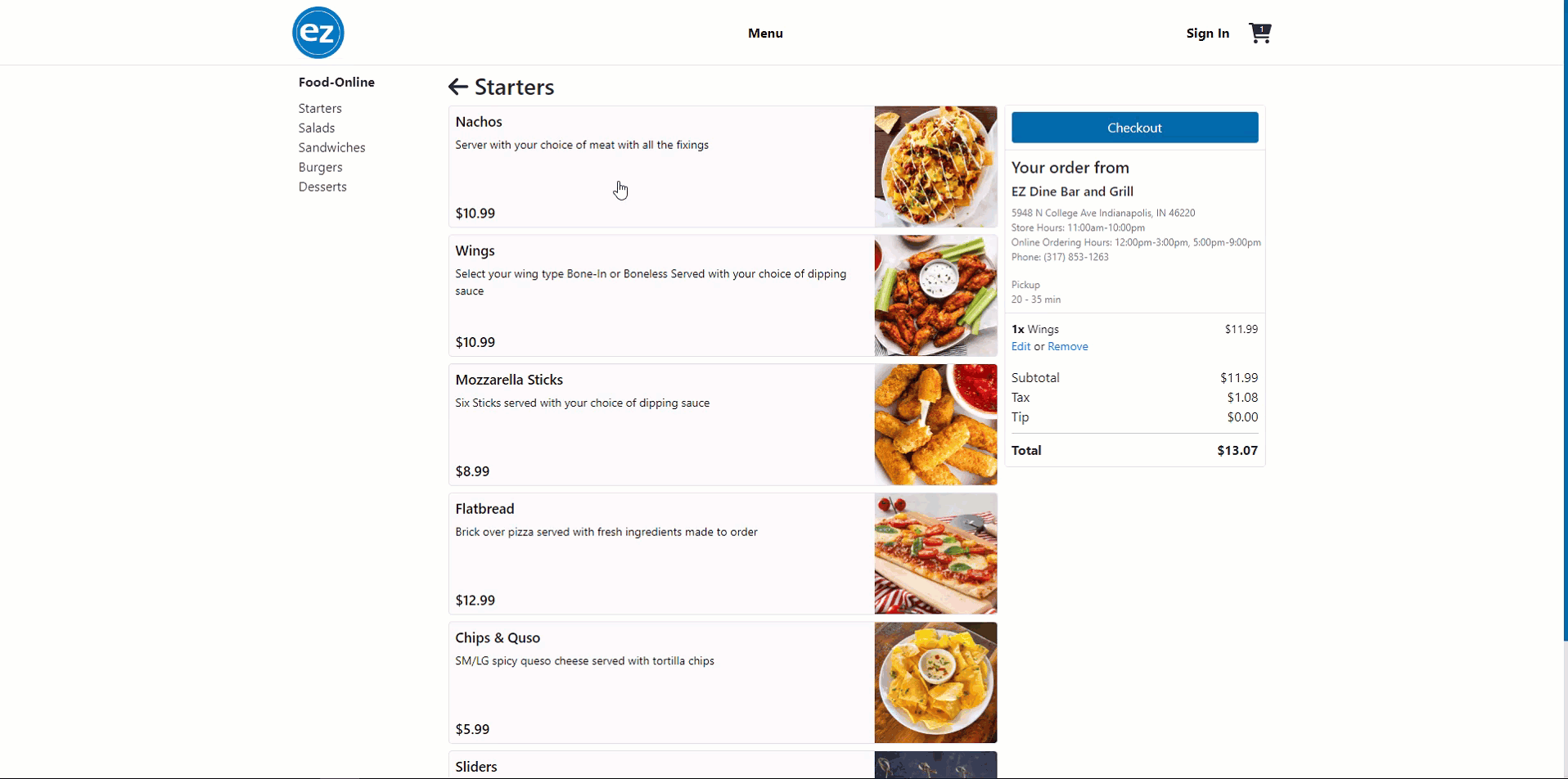1568x779 pixels.
Task: Remove Wings from the order
Action: click(1067, 346)
